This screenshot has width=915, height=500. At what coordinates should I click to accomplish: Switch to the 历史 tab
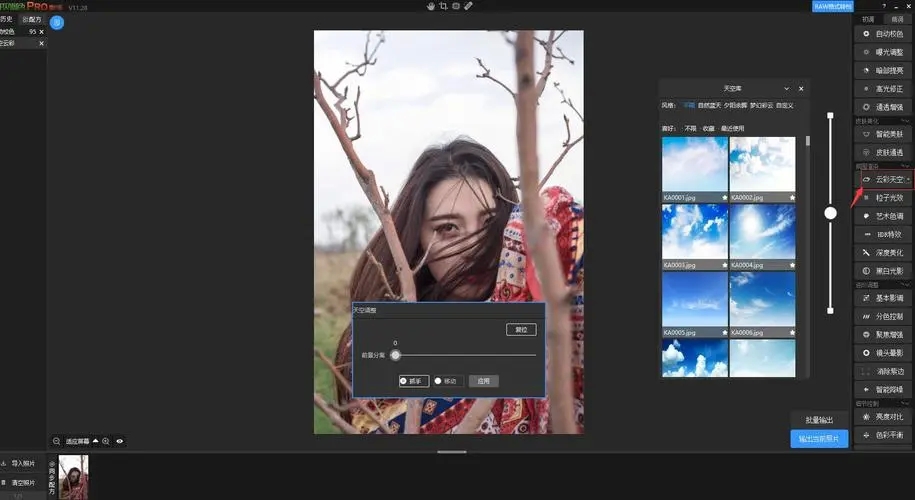click(x=6, y=19)
